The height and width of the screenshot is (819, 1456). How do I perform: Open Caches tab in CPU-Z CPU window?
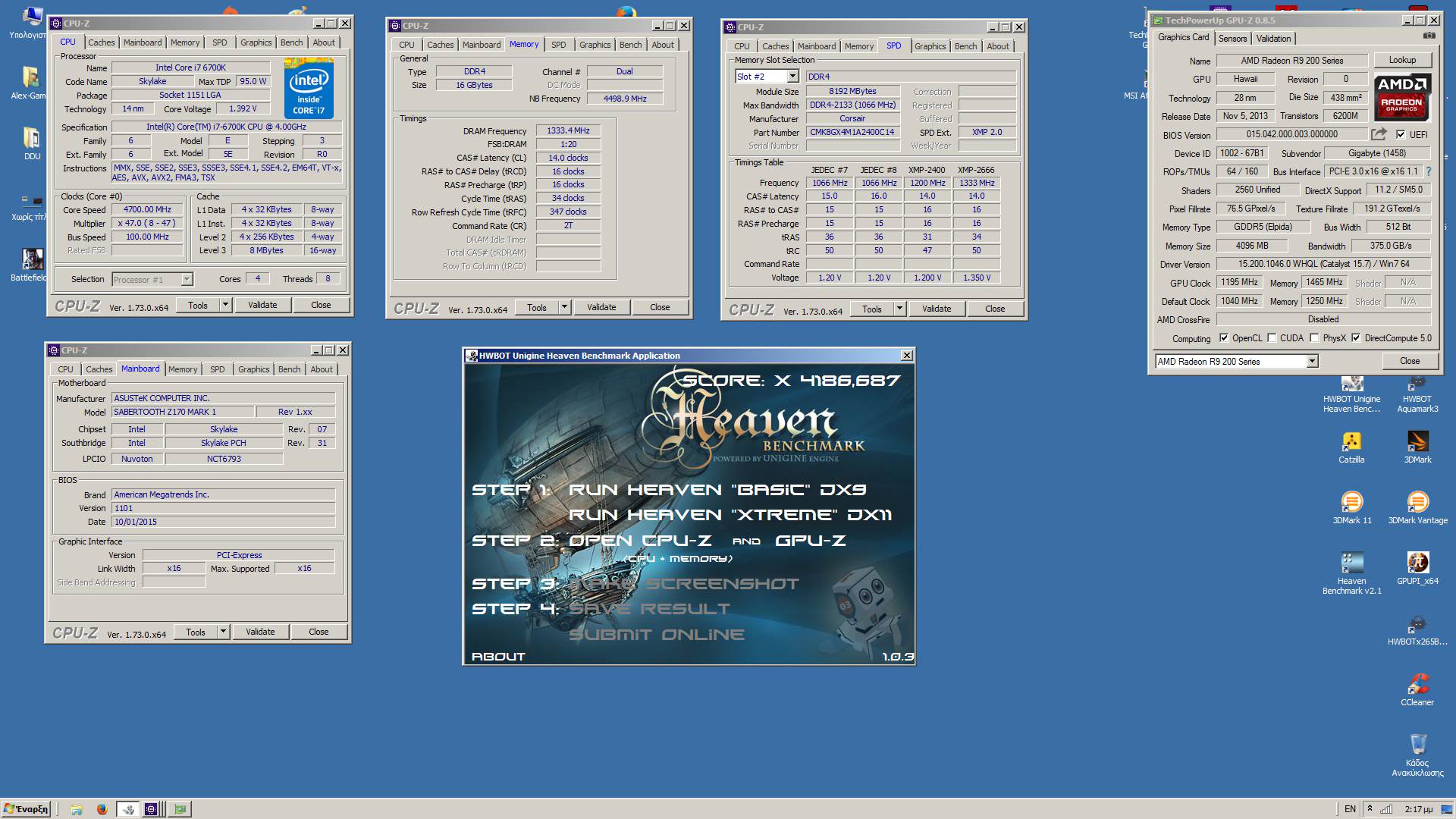(101, 42)
